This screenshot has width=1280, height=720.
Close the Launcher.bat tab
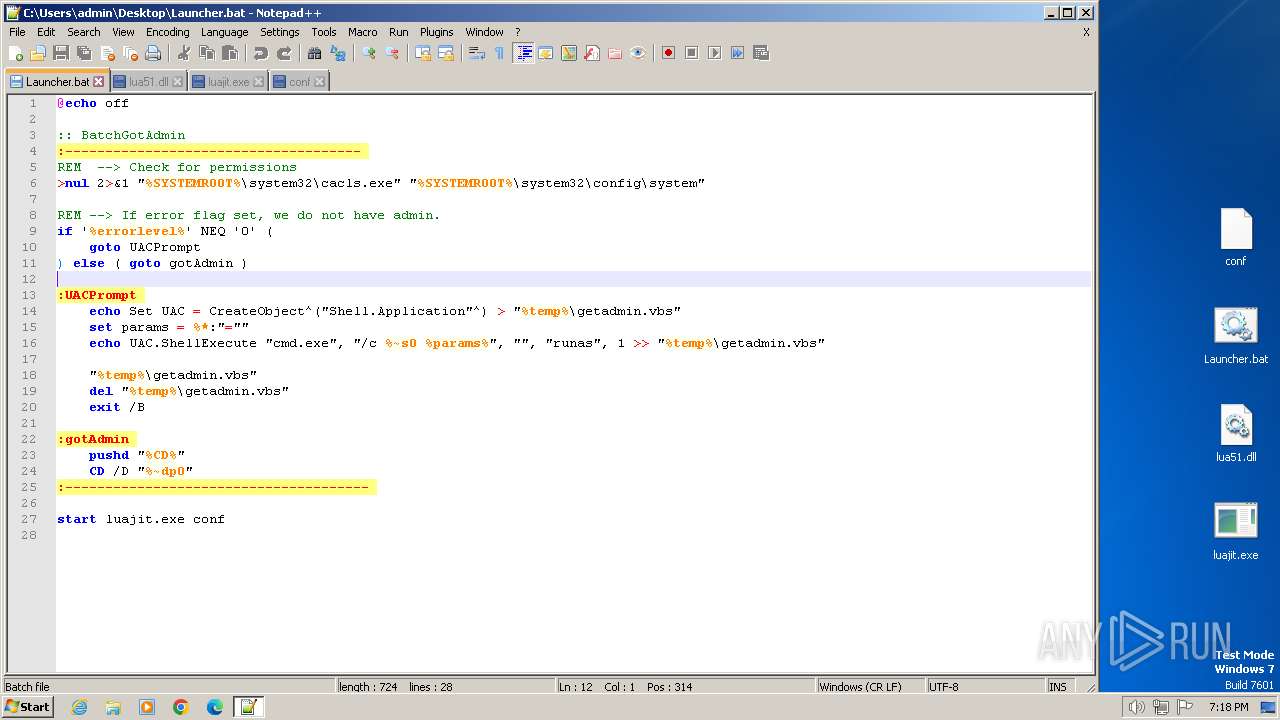(x=98, y=82)
